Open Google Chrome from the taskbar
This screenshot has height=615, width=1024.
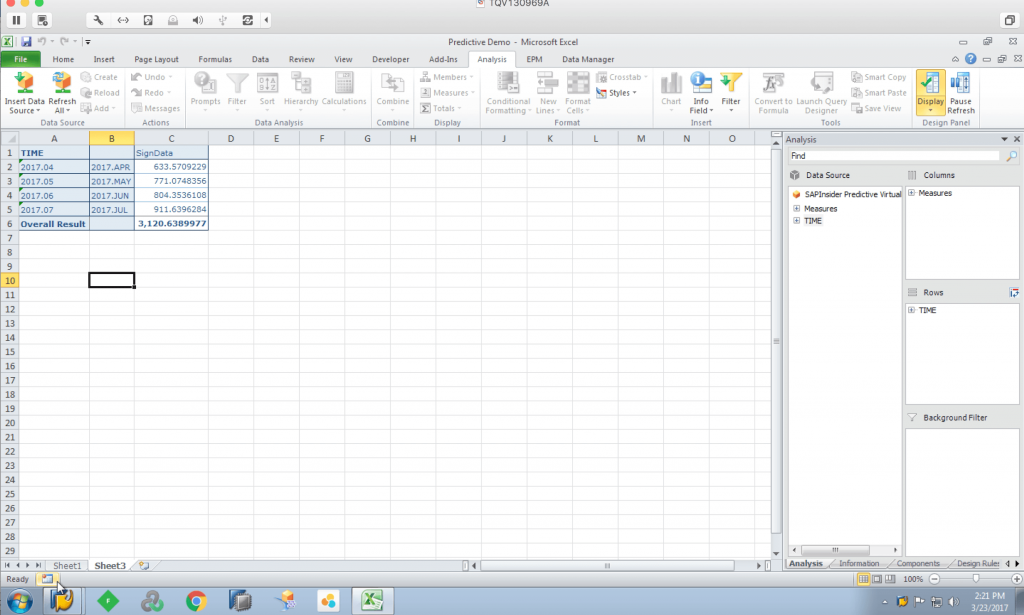(x=196, y=601)
